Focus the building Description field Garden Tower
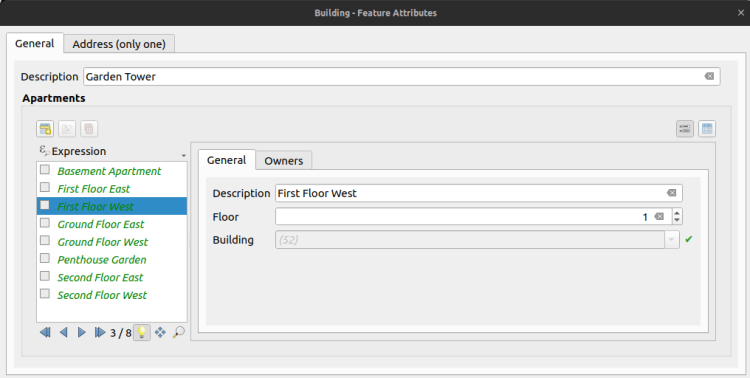 402,77
